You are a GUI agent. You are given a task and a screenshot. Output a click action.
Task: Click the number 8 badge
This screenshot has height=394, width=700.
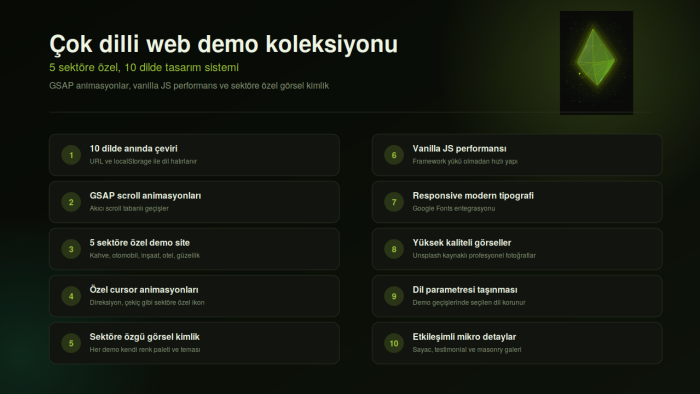click(x=394, y=249)
